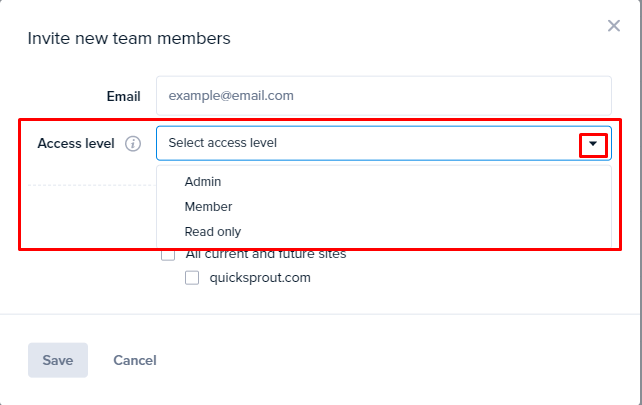The height and width of the screenshot is (405, 642).
Task: Choose Member from the access level list
Action: [x=208, y=206]
